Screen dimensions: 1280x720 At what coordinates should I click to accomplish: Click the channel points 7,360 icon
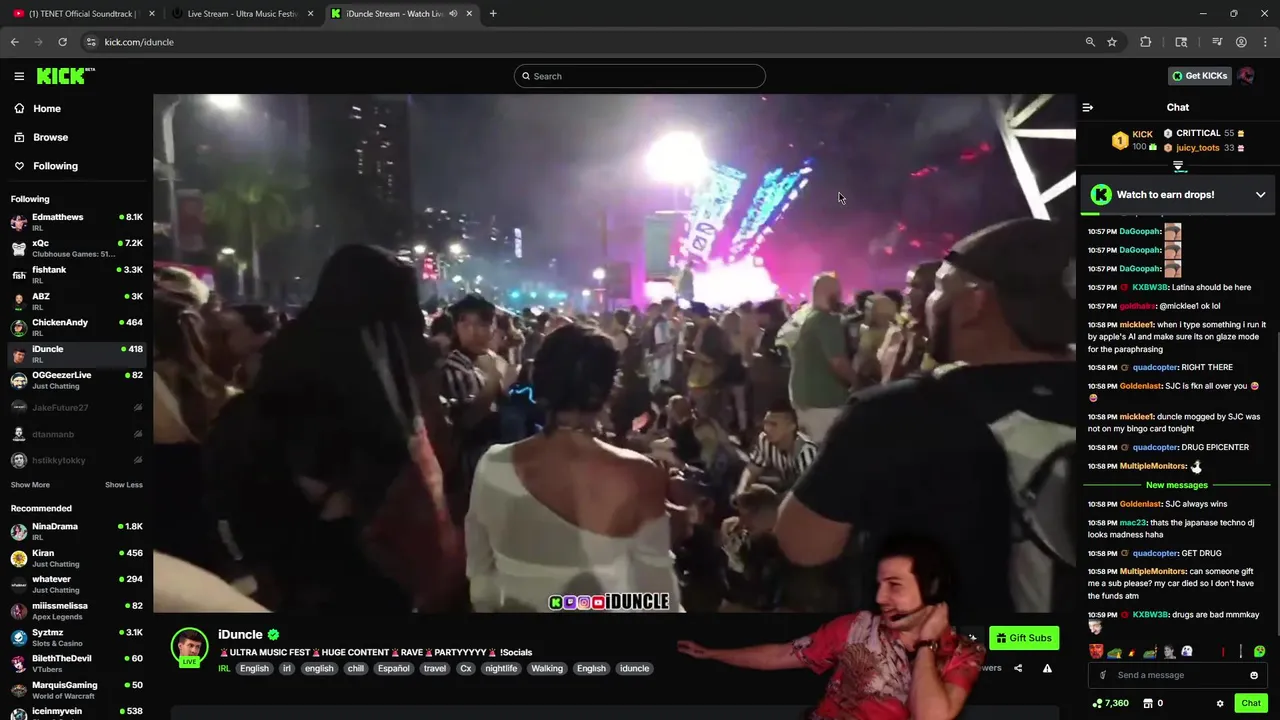tap(1110, 703)
